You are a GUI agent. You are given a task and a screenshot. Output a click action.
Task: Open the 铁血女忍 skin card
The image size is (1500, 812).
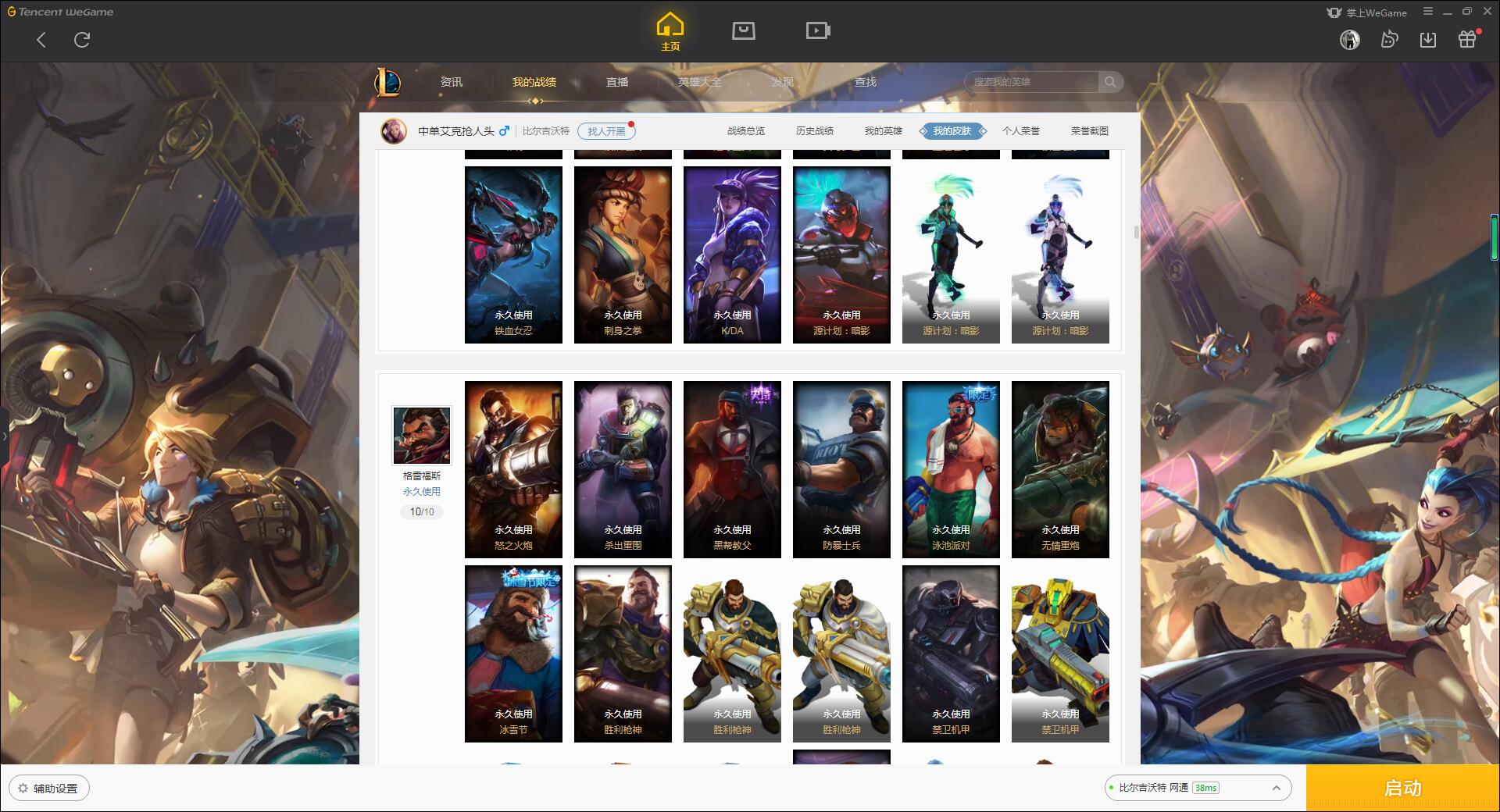(x=513, y=255)
